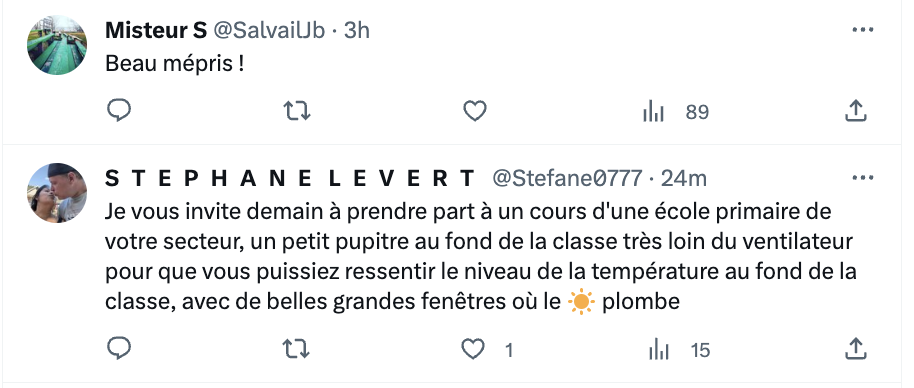914x388 pixels.
Task: Visit the @SalvaiUb handle
Action: (x=269, y=30)
